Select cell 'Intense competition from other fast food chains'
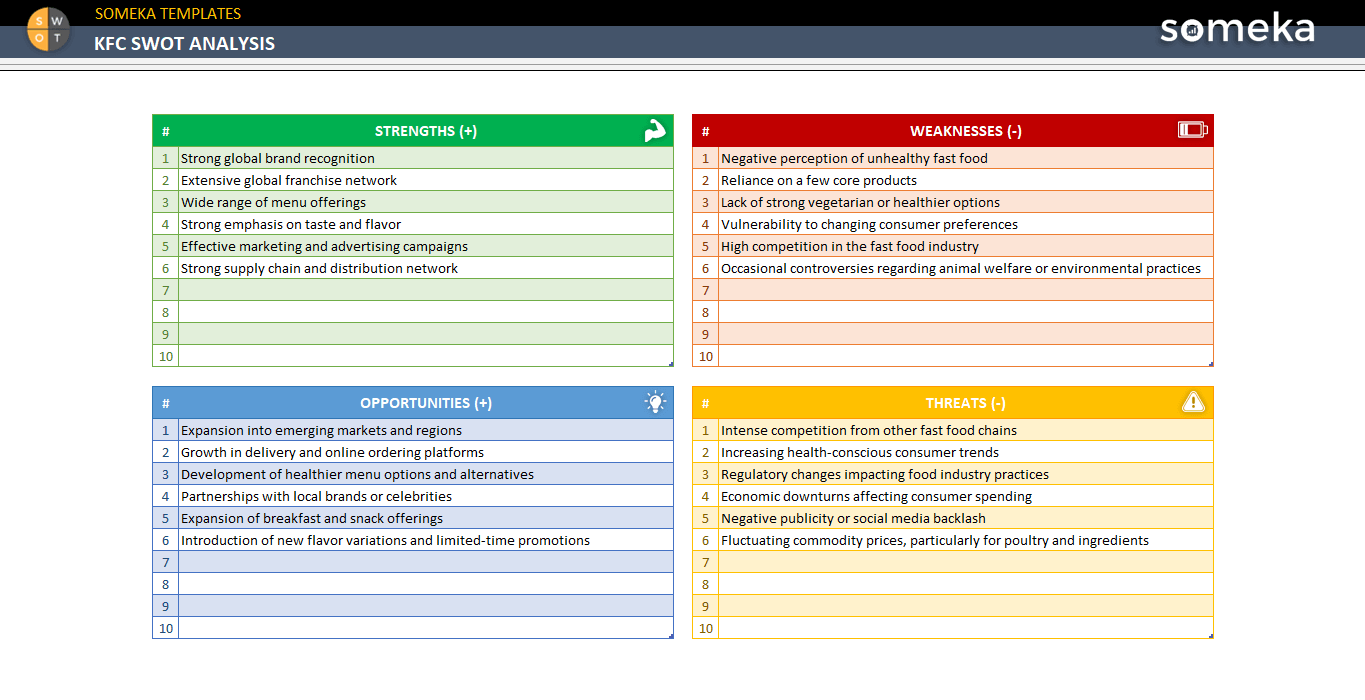 pyautogui.click(x=966, y=430)
